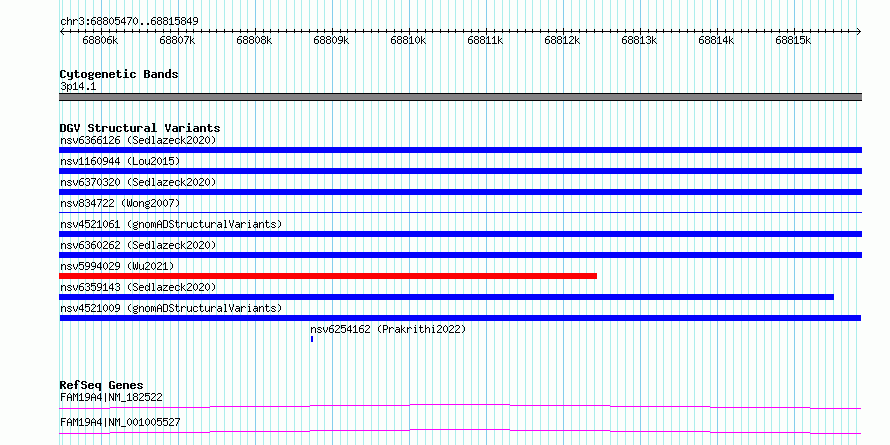Open the FAM19A4|NM_001005527 gene label

120,422
